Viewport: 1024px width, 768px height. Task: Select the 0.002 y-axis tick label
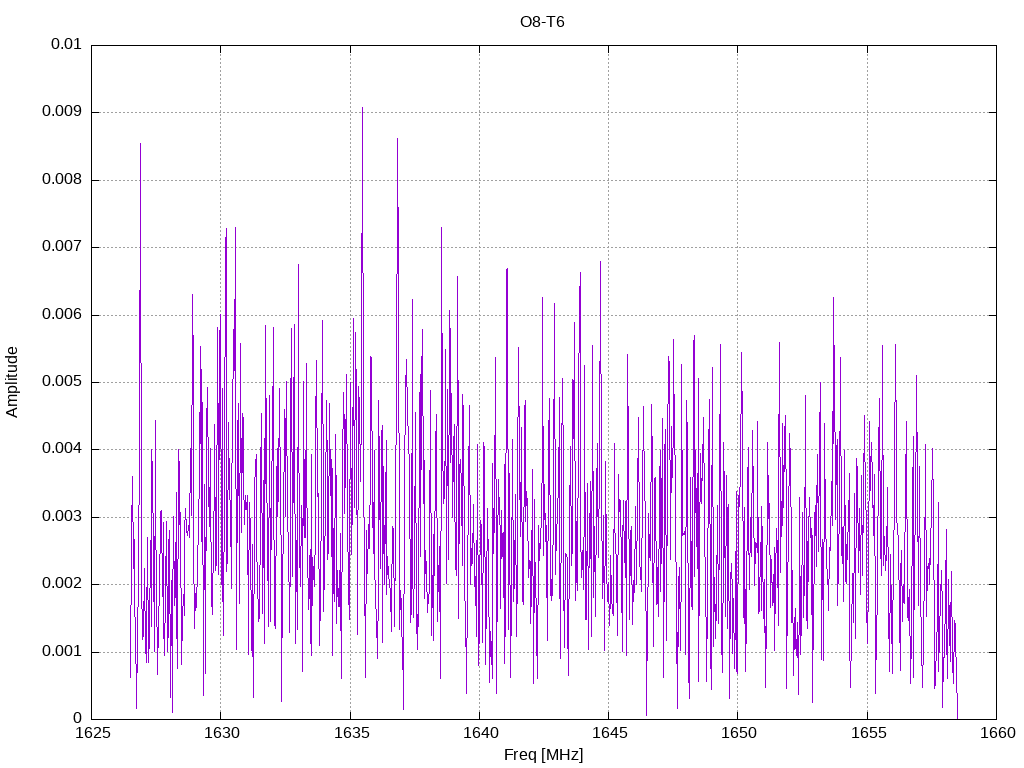pyautogui.click(x=62, y=584)
